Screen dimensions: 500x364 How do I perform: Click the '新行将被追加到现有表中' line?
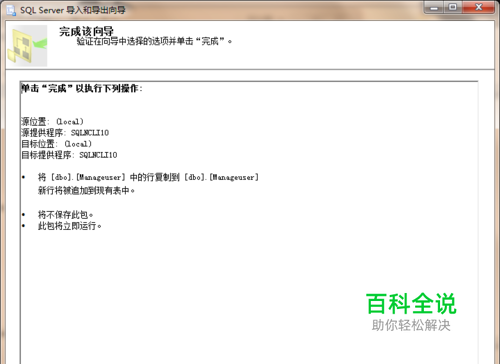pos(86,191)
